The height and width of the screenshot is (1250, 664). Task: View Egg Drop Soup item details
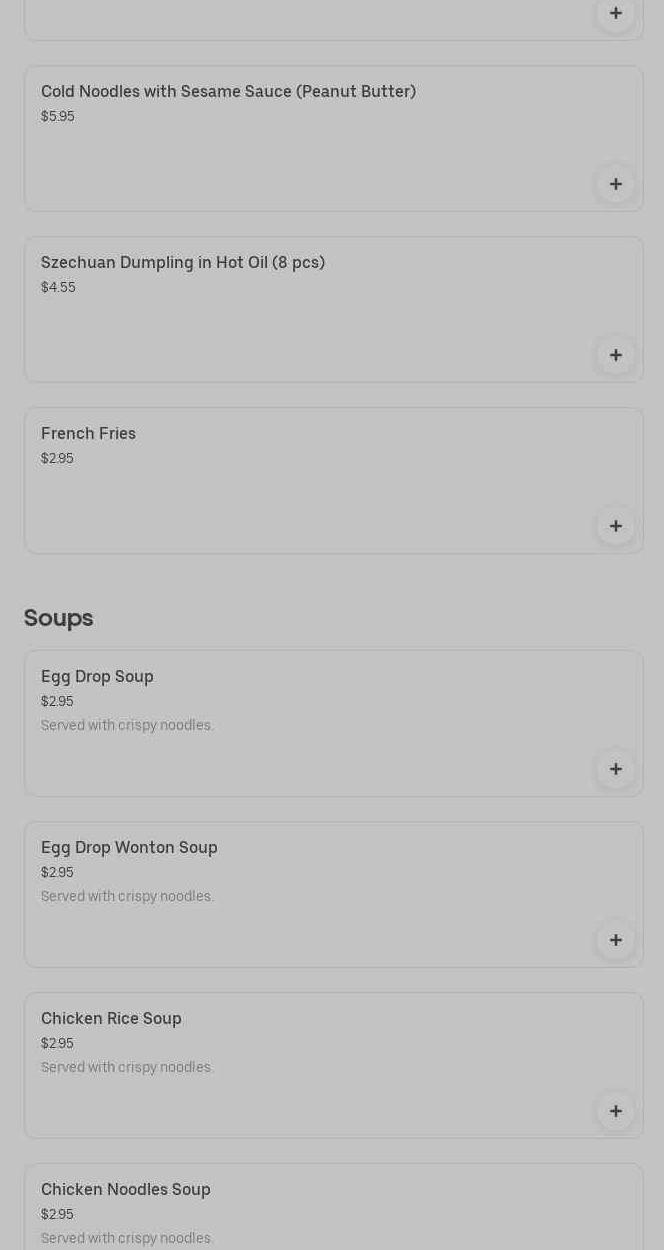tap(97, 677)
